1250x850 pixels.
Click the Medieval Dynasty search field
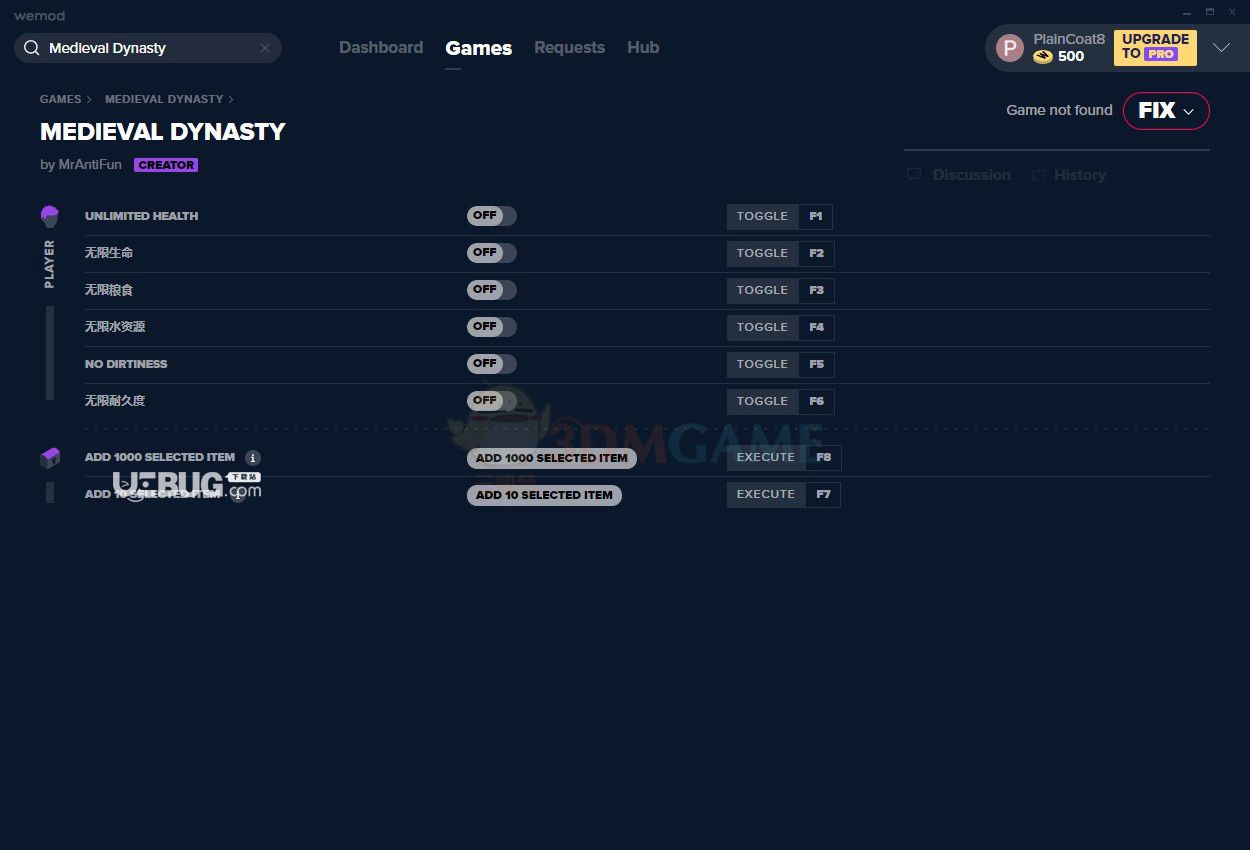pos(148,48)
